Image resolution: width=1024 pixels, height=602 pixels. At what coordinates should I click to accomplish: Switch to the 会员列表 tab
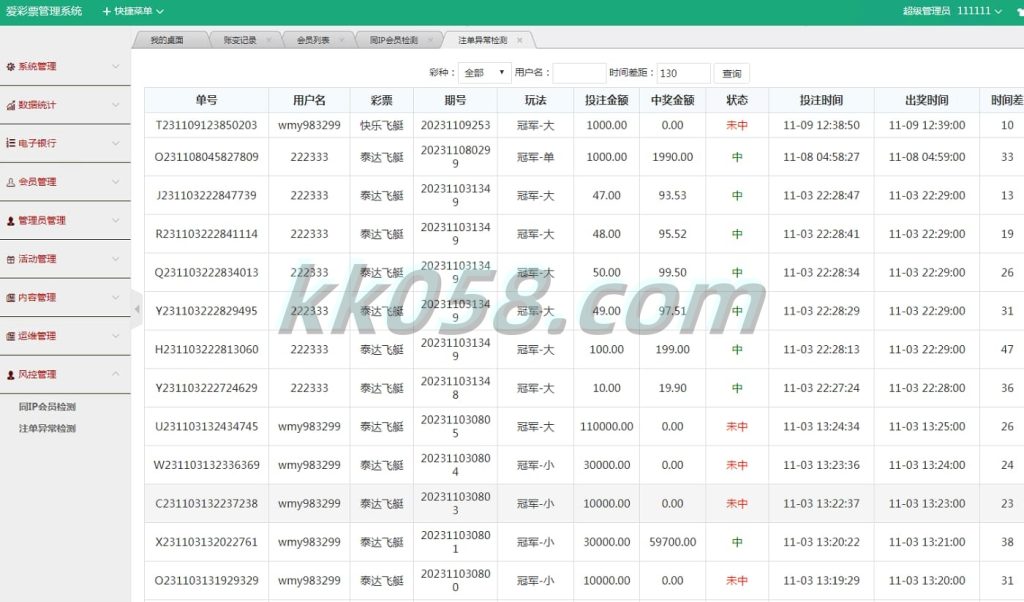tap(313, 40)
